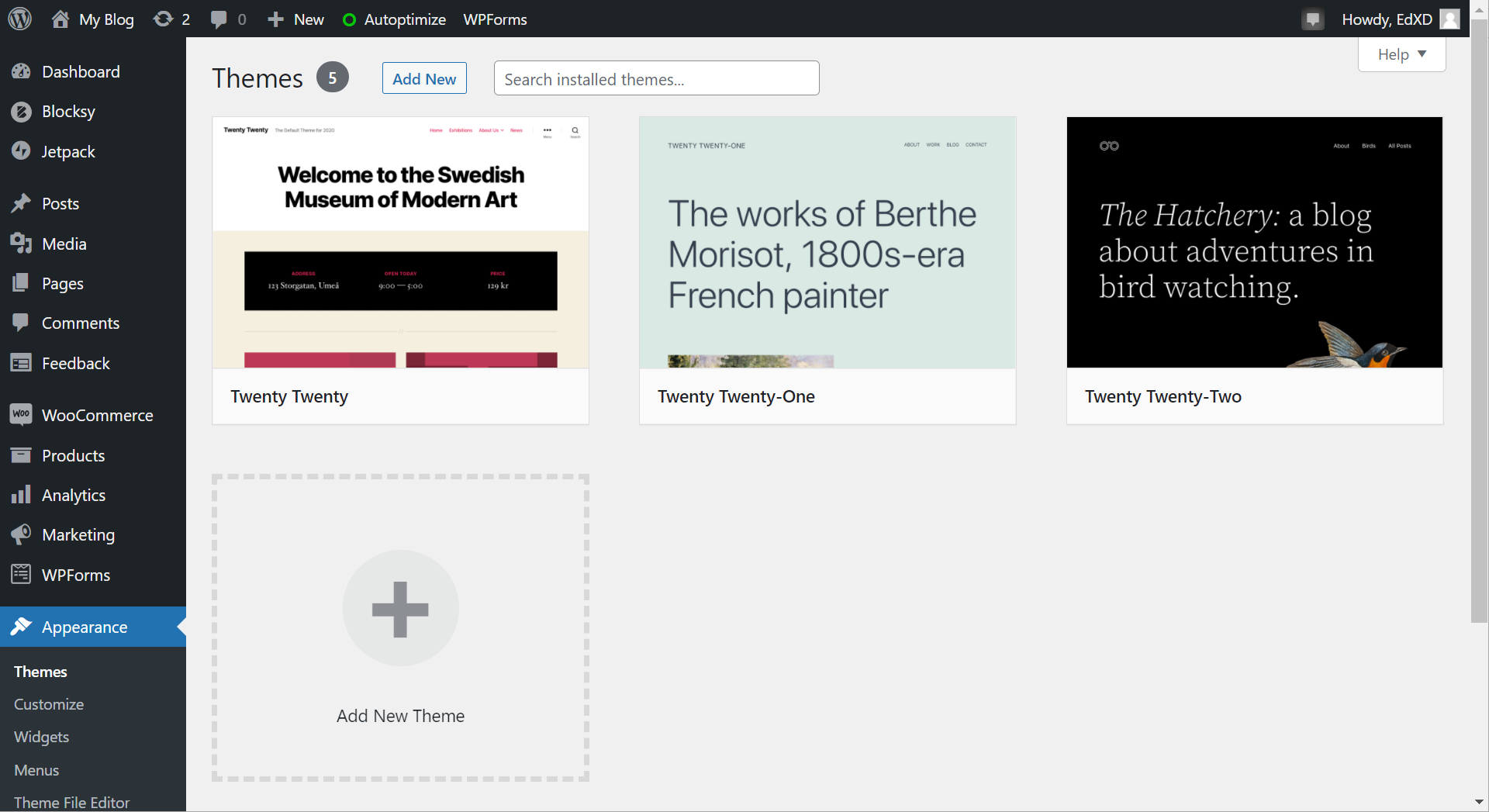Click the Twenty Twenty-Two theme name
This screenshot has height=812, width=1489.
[x=1163, y=396]
